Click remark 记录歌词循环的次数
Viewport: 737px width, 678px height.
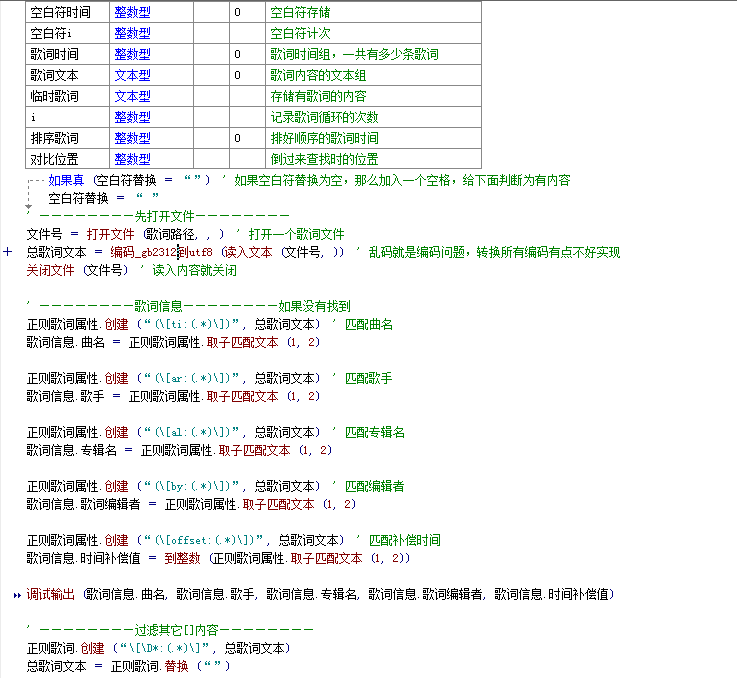click(x=324, y=117)
